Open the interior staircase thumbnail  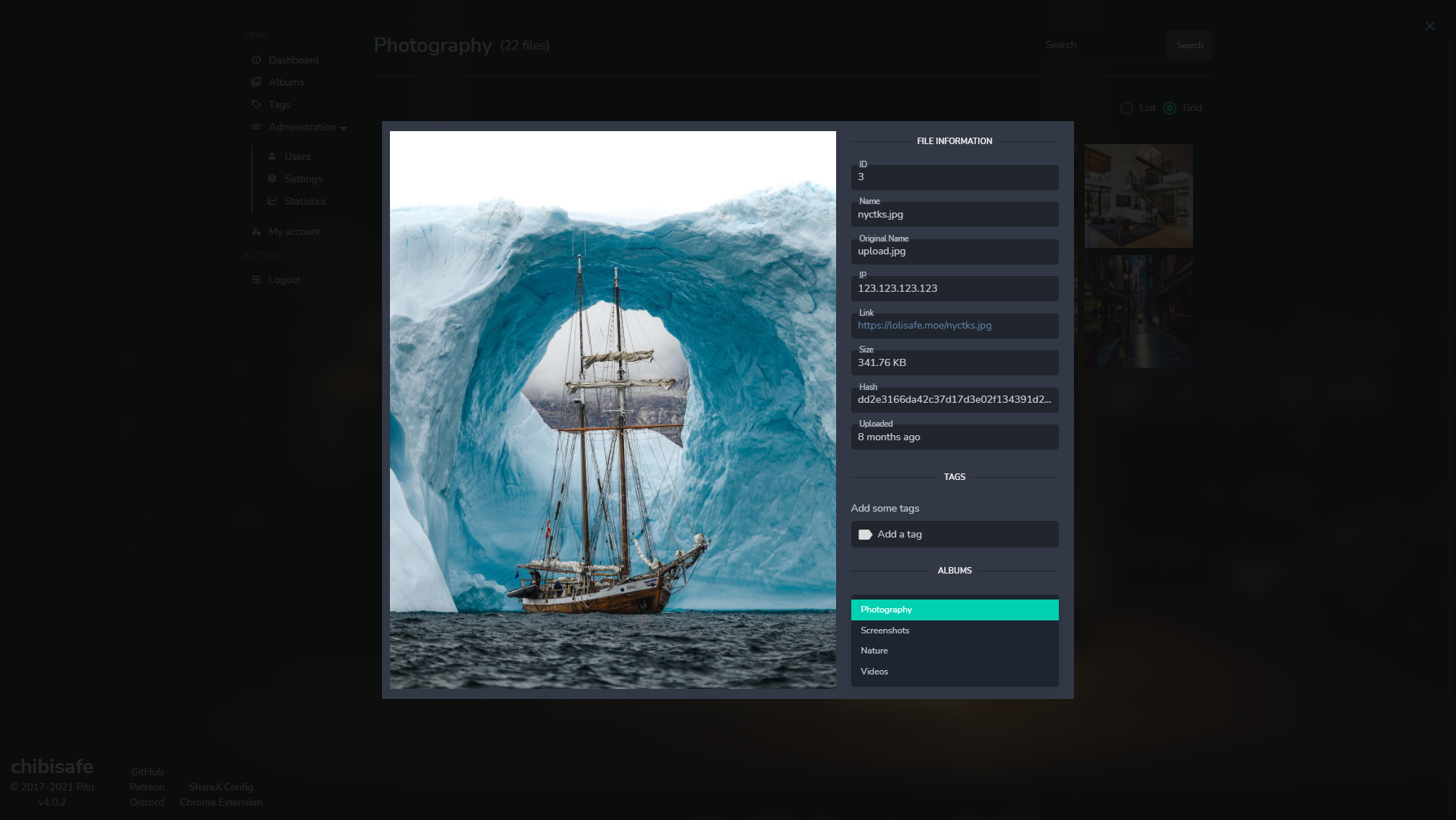point(1138,196)
